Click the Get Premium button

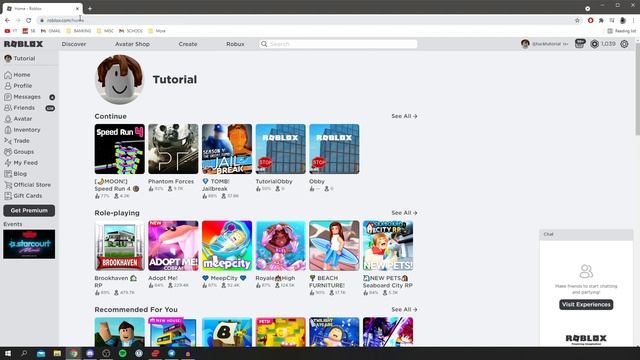pos(29,211)
